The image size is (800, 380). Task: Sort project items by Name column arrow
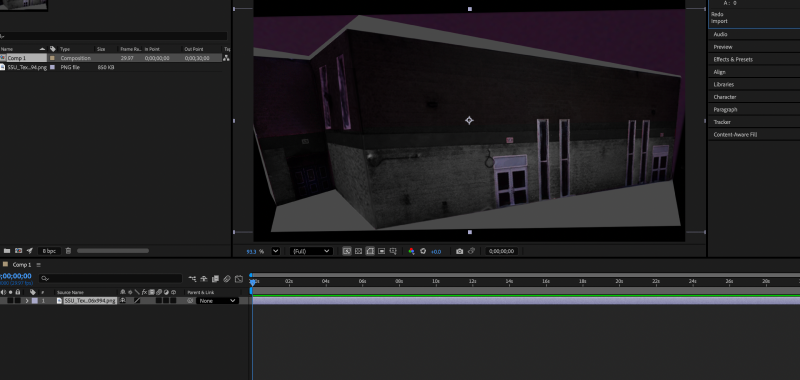pyautogui.click(x=42, y=49)
